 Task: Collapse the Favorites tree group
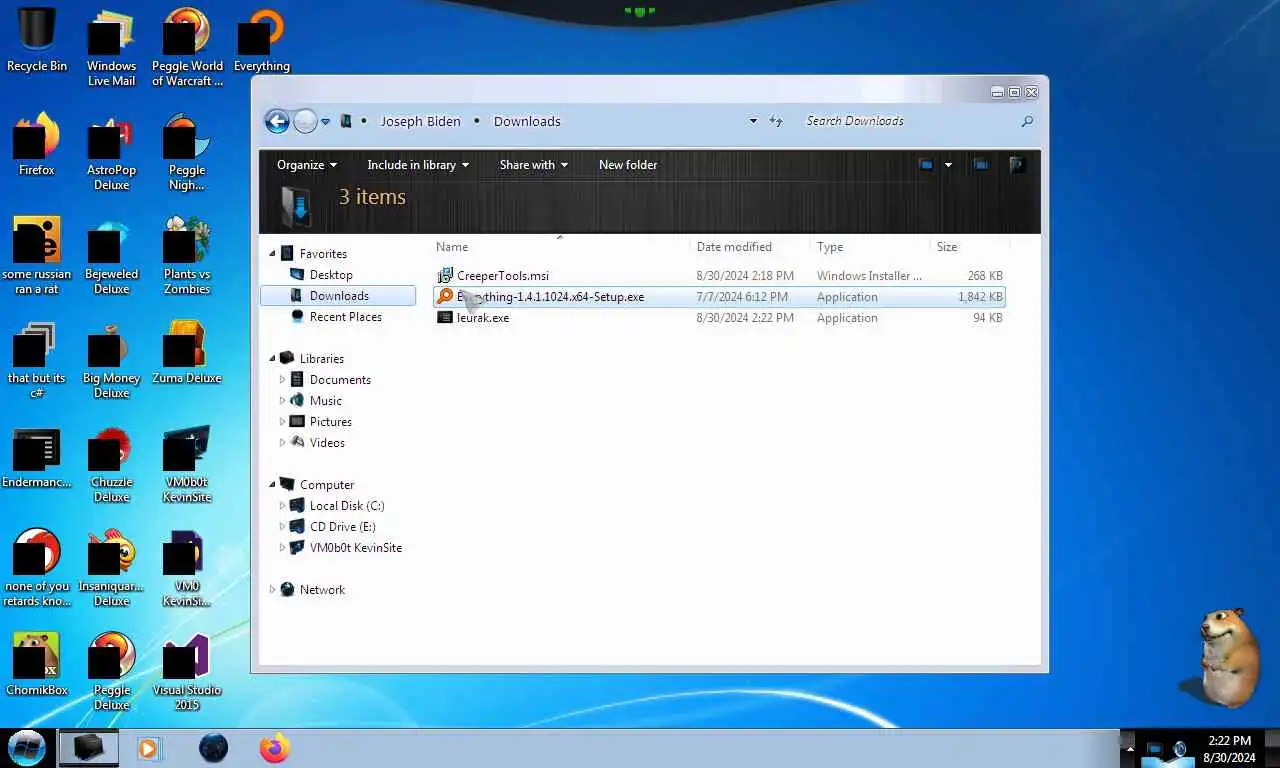(x=272, y=254)
